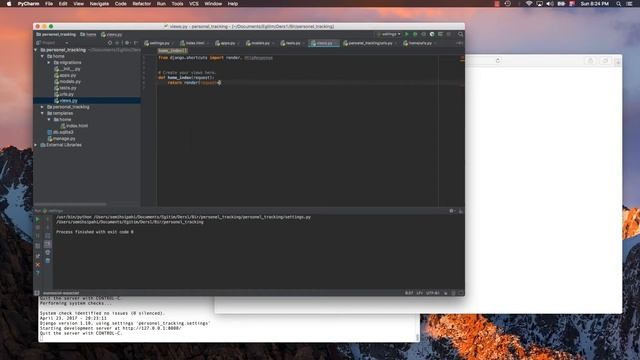Image resolution: width=640 pixels, height=360 pixels.
Task: Start debugging with the toolbar bug icon
Action: (415, 34)
